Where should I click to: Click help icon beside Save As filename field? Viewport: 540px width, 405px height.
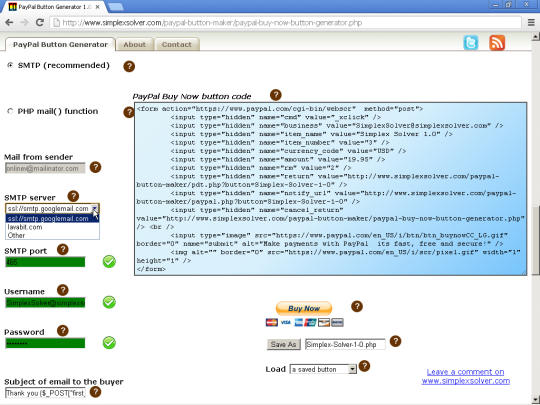395,341
